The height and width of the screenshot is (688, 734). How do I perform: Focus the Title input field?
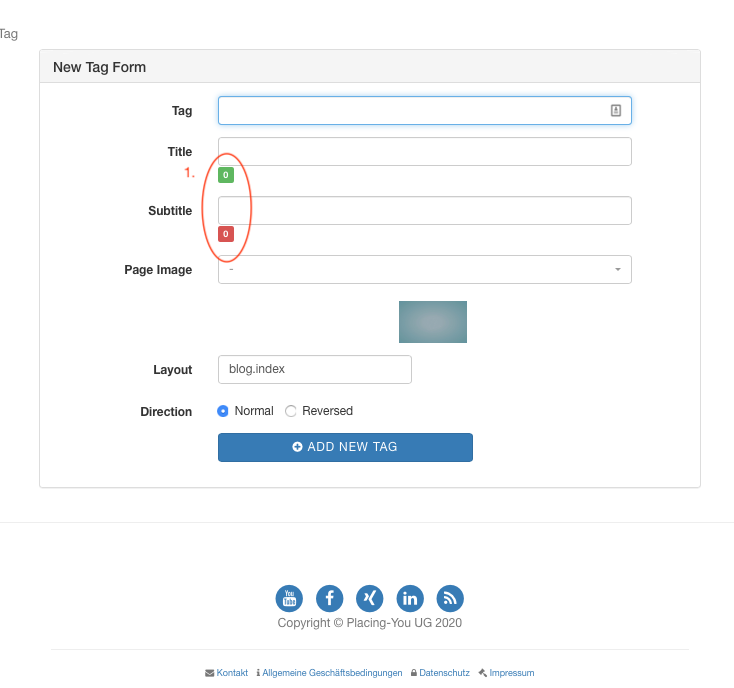(x=424, y=152)
